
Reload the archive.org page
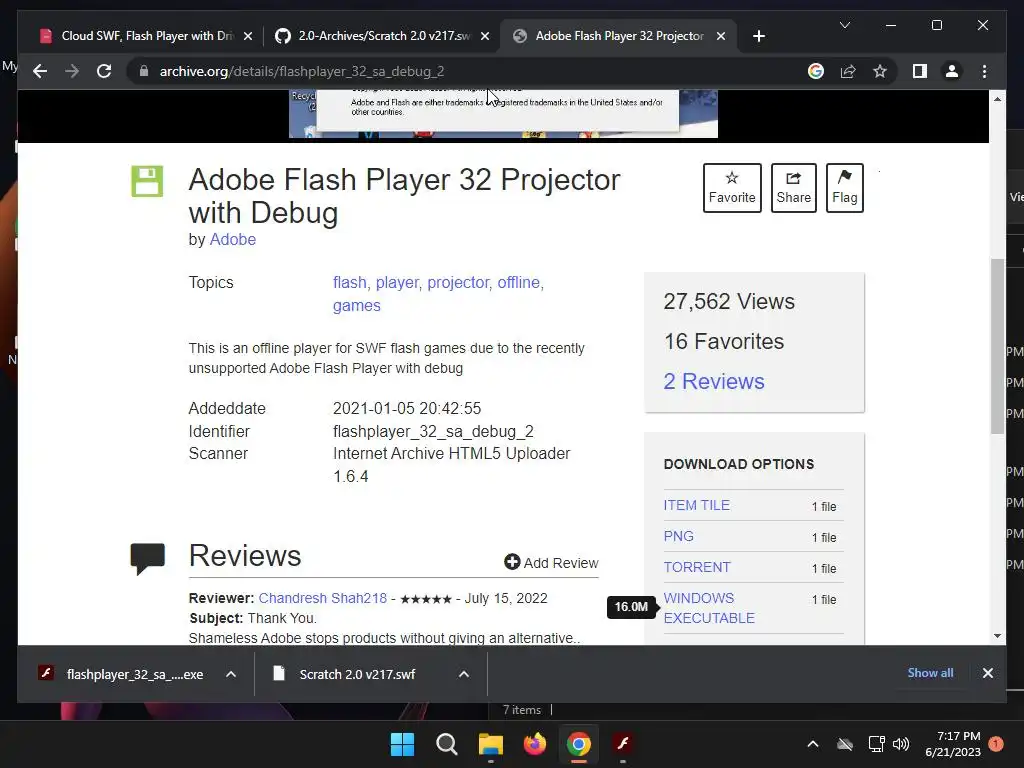click(x=104, y=71)
